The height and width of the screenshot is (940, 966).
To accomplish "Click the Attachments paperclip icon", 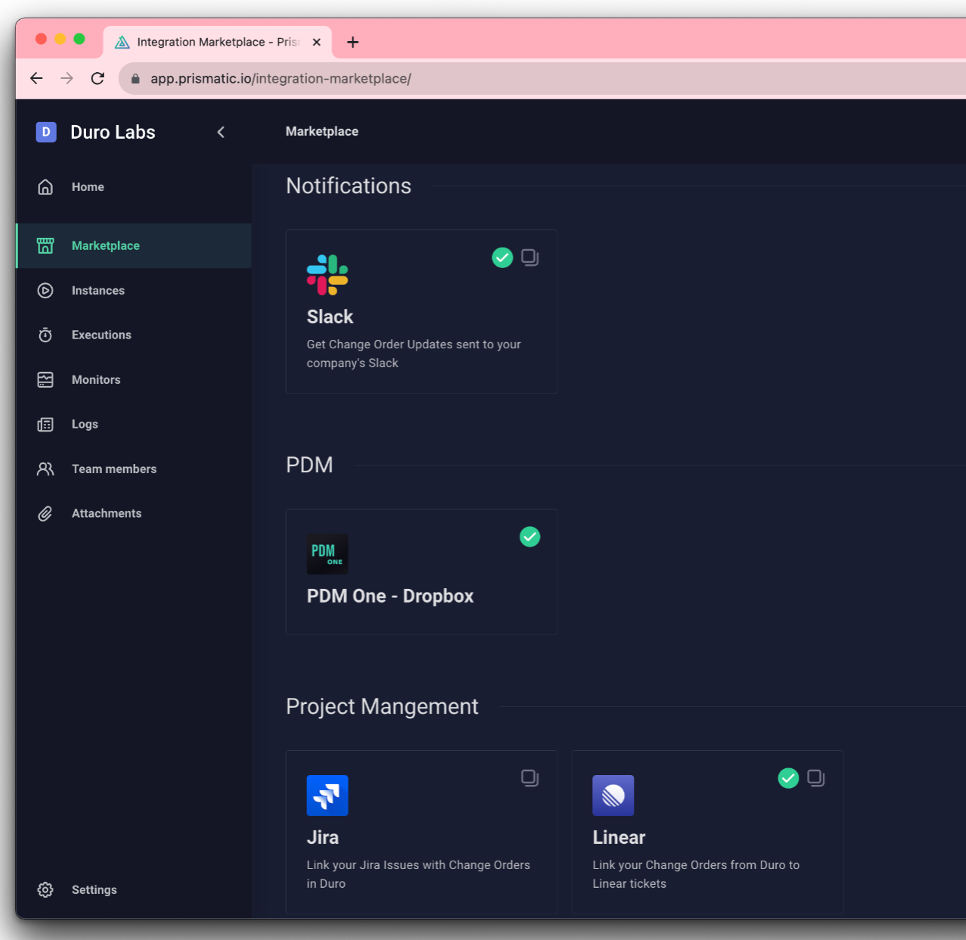I will pos(45,513).
